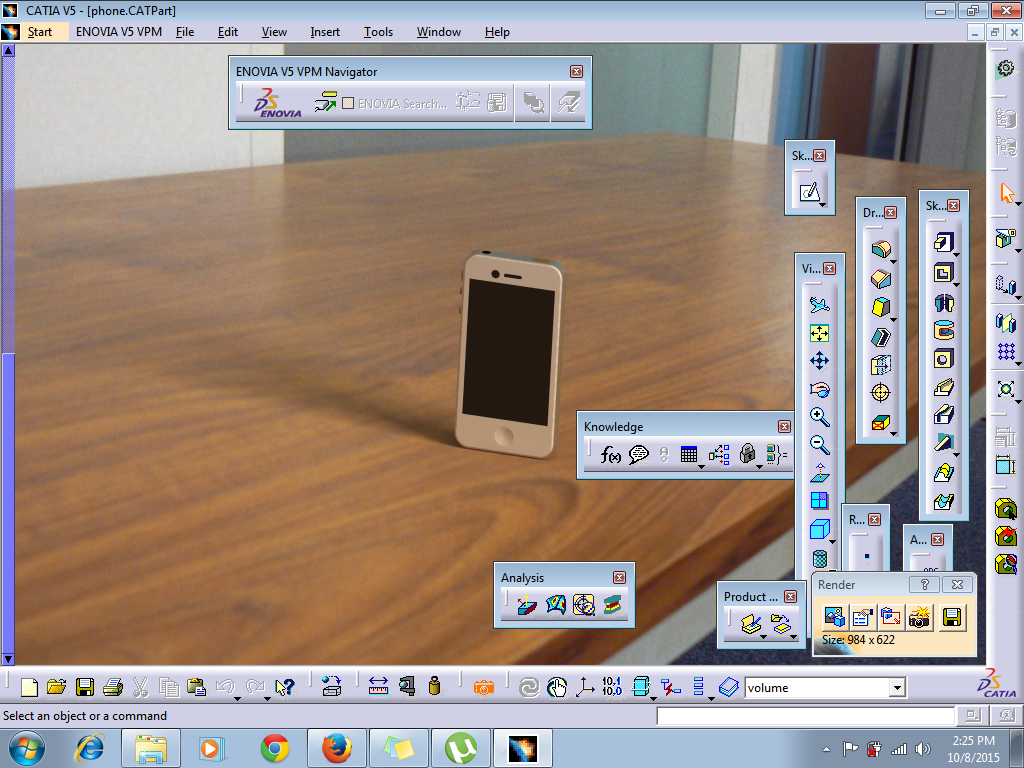Open the Help menu
The image size is (1024, 768).
click(x=497, y=32)
